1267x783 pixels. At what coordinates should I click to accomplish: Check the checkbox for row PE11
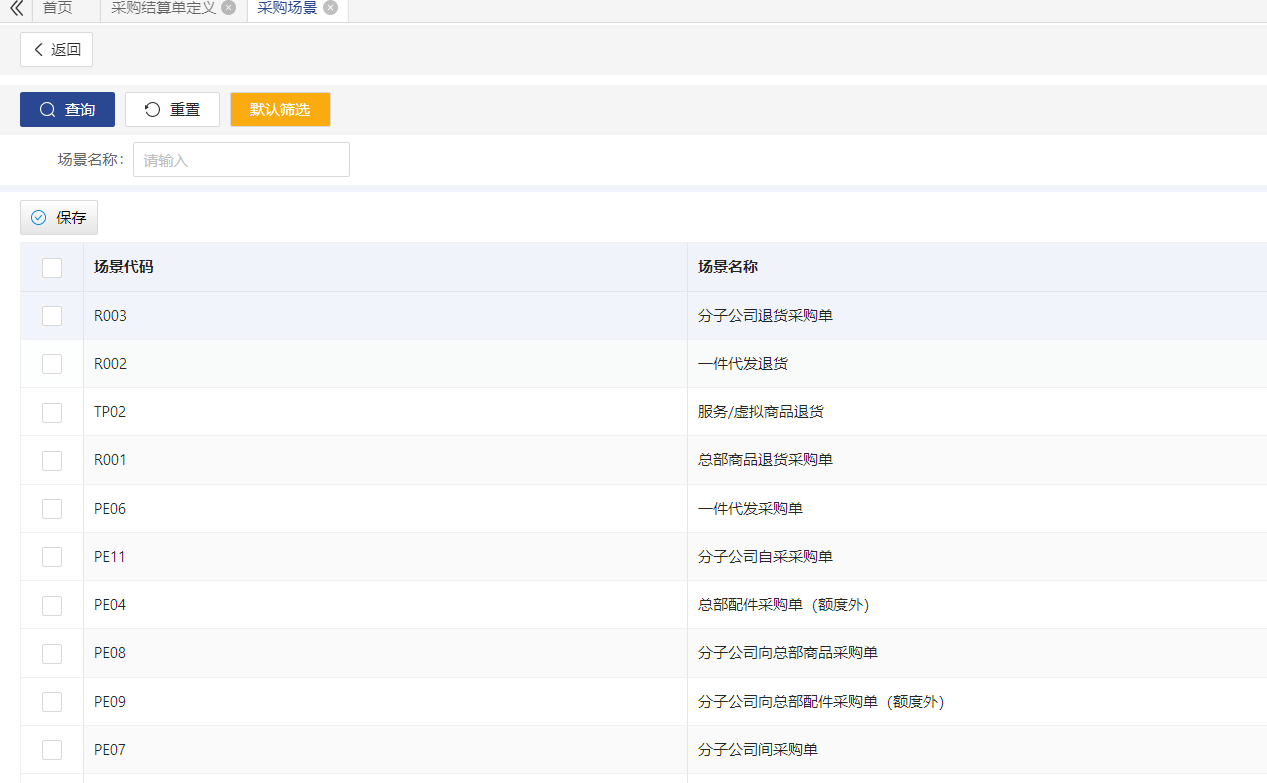51,557
